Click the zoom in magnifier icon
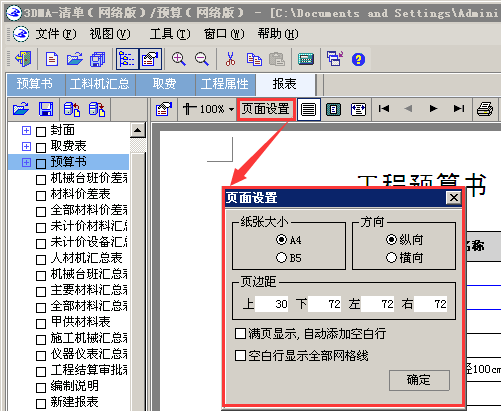Image resolution: width=501 pixels, height=411 pixels. (x=179, y=59)
